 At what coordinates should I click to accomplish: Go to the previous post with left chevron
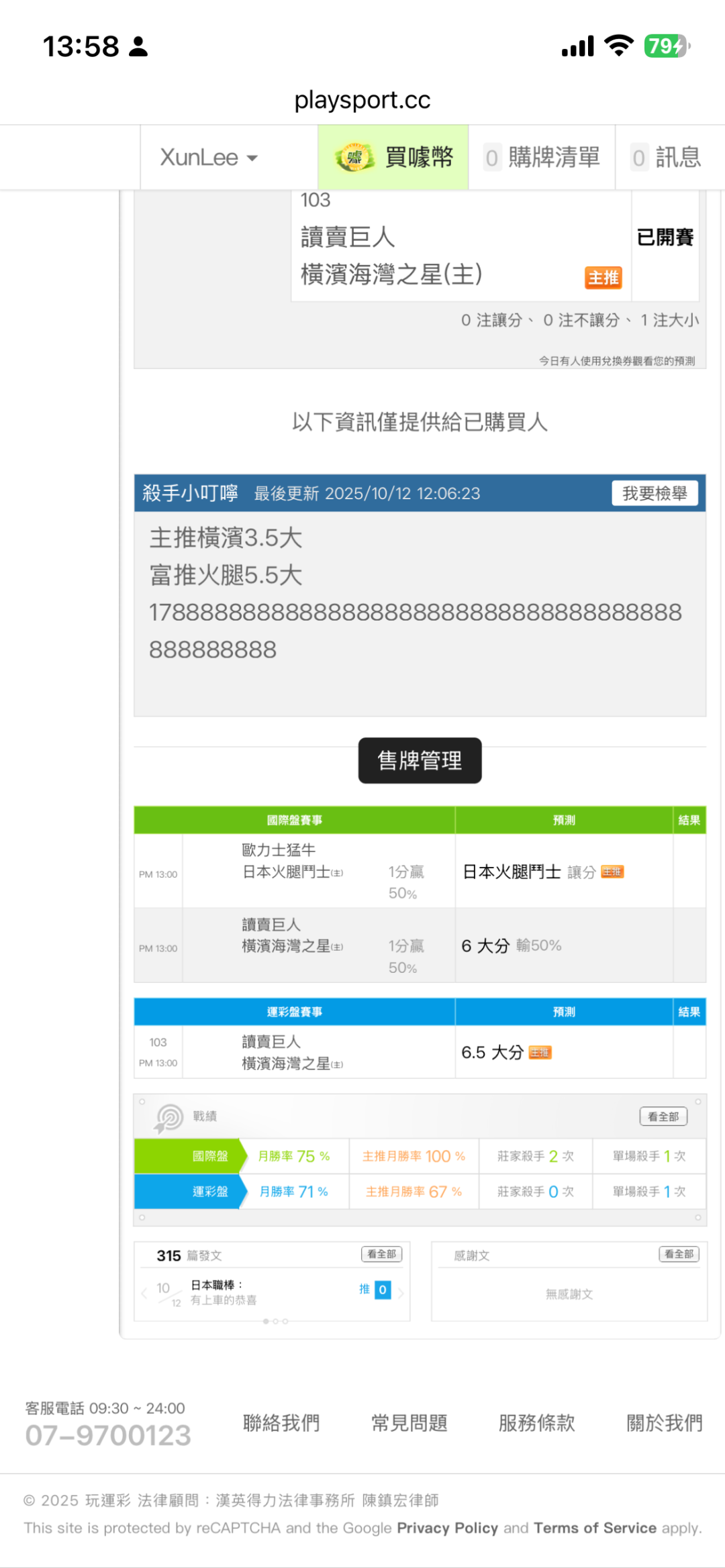coord(144,1293)
